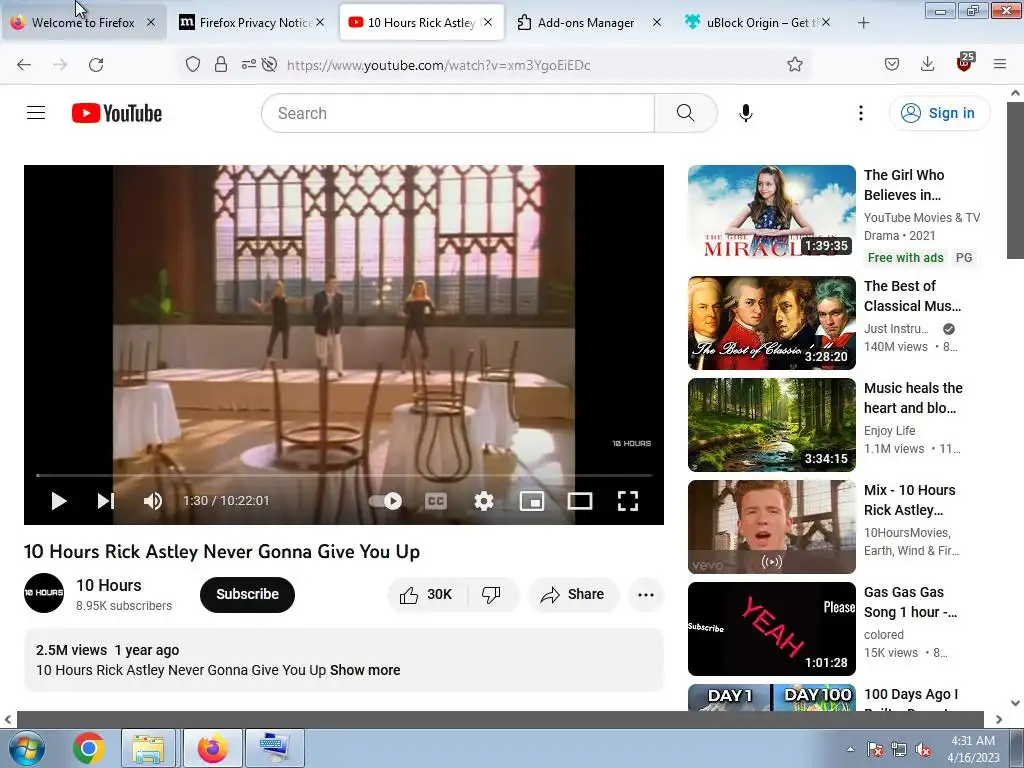
Task: Toggle subtitles with the CC button
Action: tap(436, 501)
